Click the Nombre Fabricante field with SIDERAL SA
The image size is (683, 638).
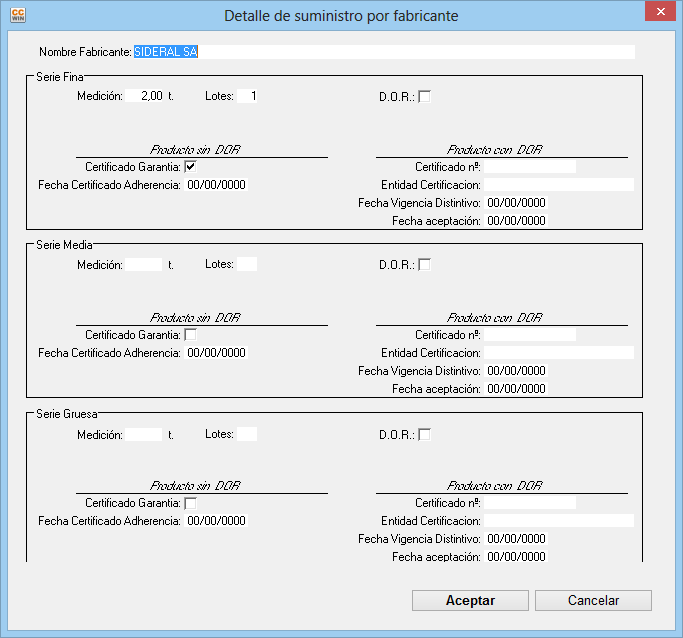tap(384, 52)
